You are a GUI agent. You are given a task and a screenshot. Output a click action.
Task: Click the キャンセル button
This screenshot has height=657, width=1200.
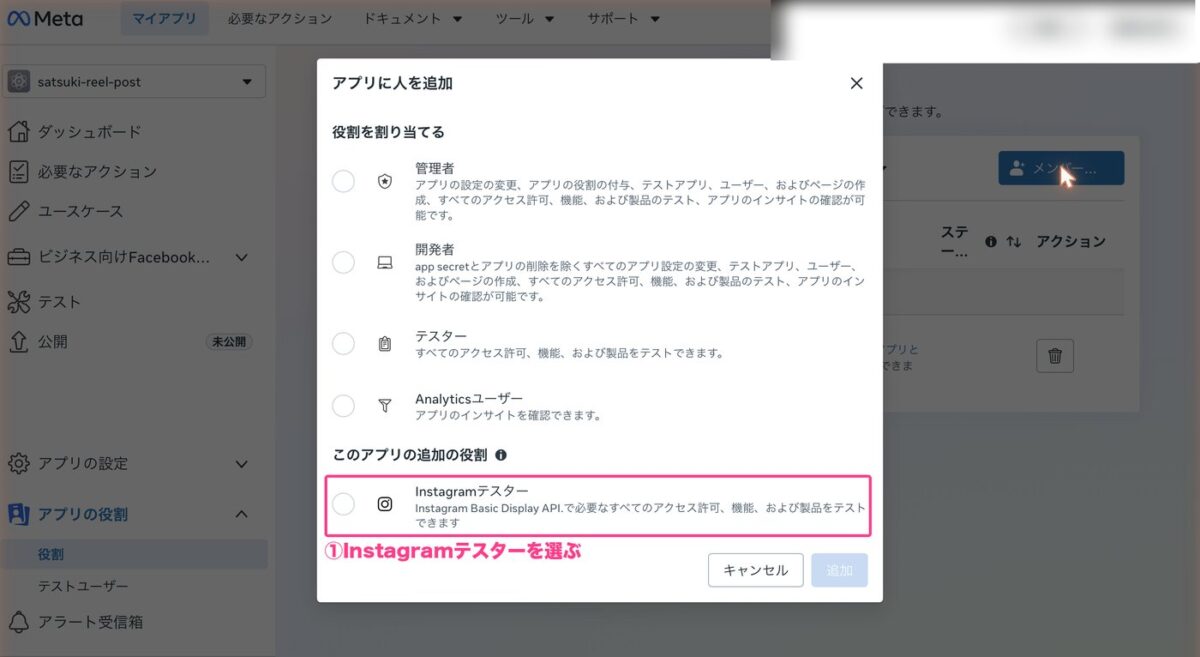pos(755,570)
